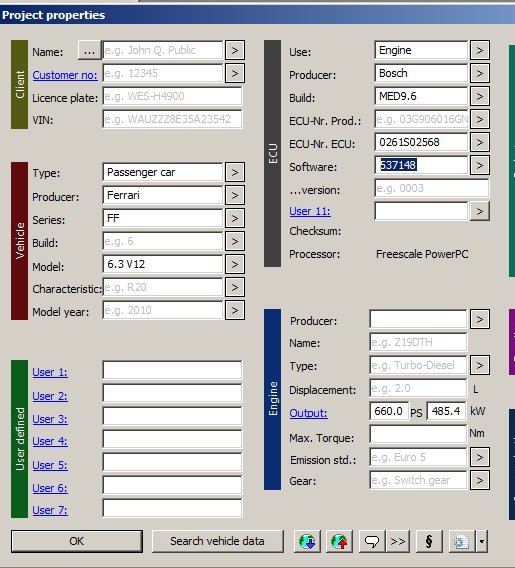Focus the Licence plate input field
The width and height of the screenshot is (515, 568).
click(x=172, y=96)
